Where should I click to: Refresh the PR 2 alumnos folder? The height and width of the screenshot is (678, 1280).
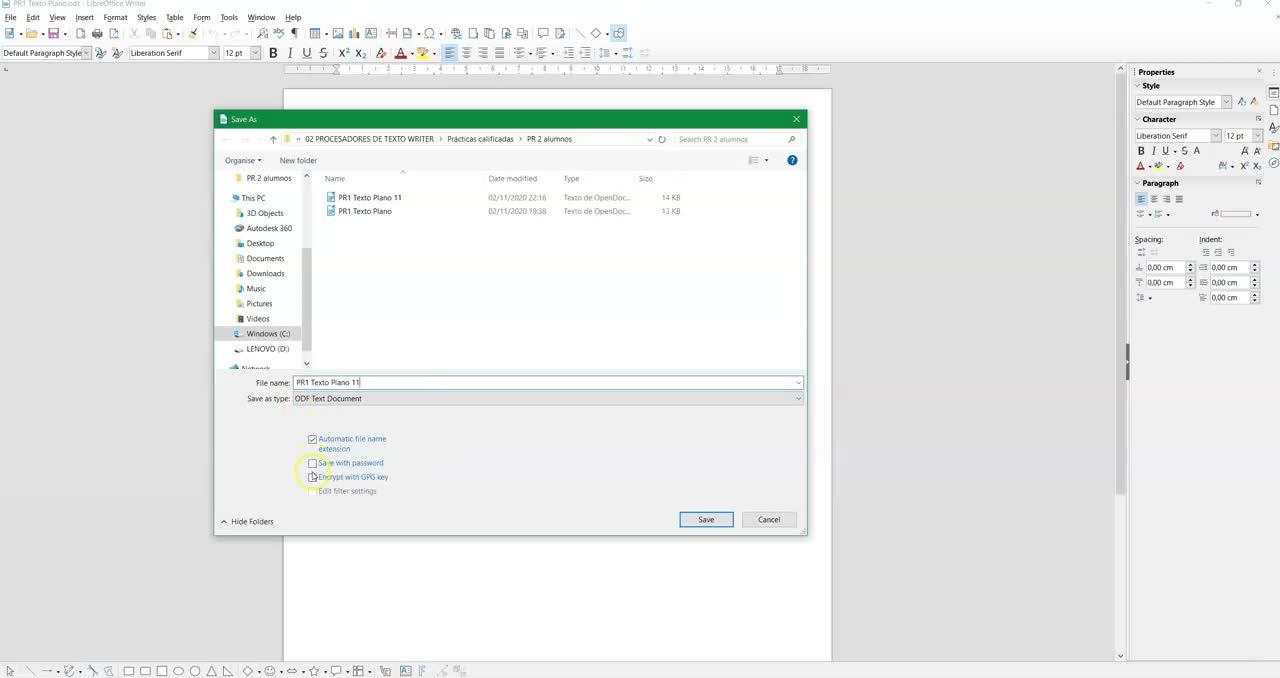[x=662, y=140]
